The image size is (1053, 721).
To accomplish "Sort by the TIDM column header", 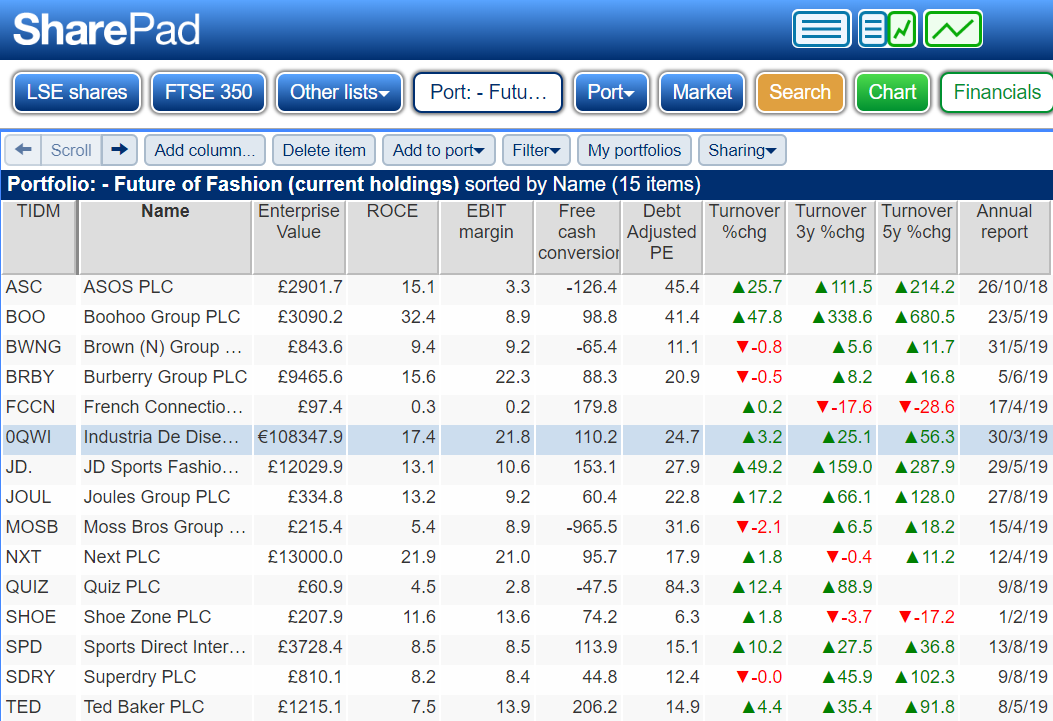I will click(x=39, y=237).
